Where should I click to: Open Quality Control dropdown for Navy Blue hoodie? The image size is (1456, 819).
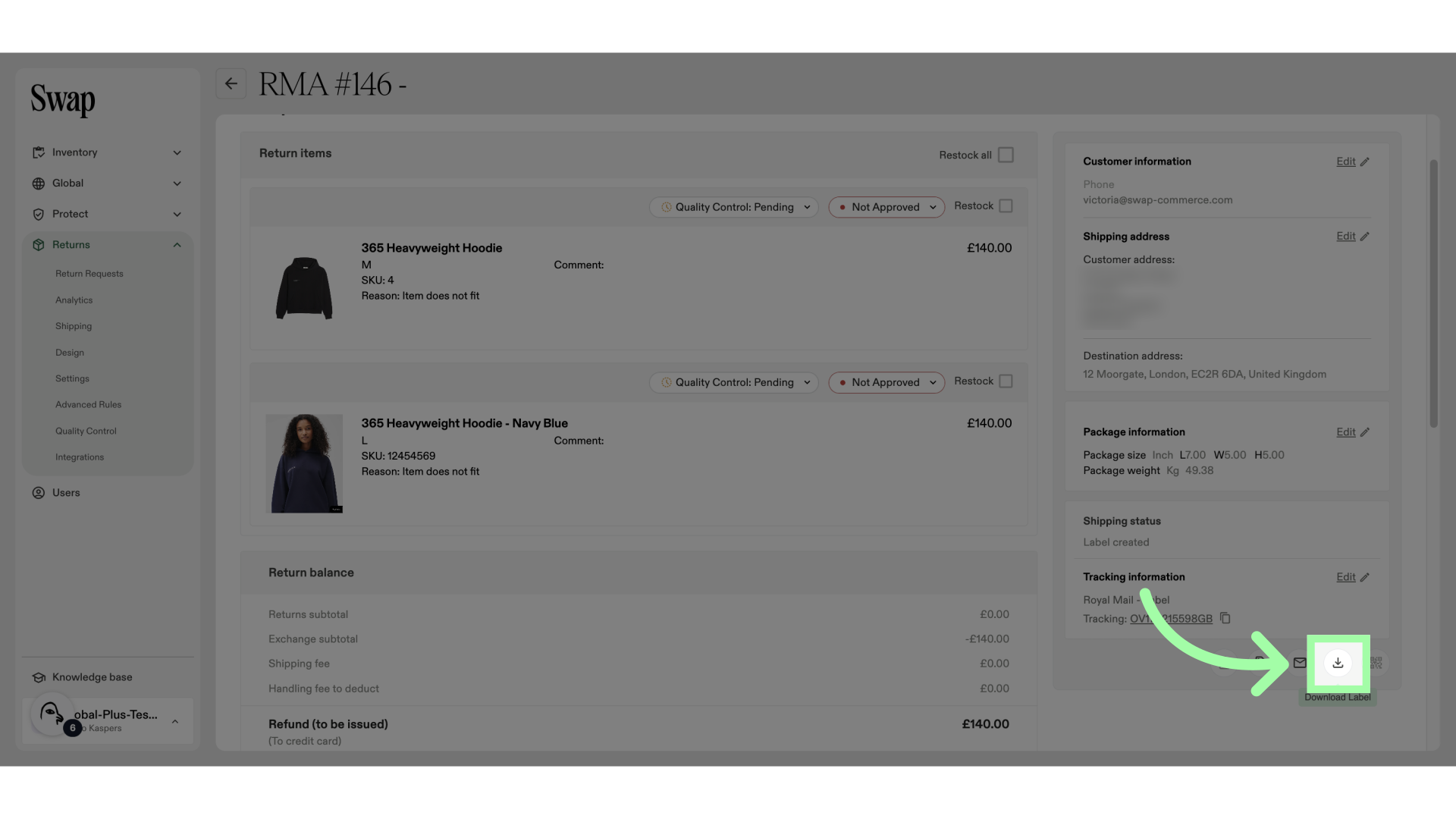(733, 382)
